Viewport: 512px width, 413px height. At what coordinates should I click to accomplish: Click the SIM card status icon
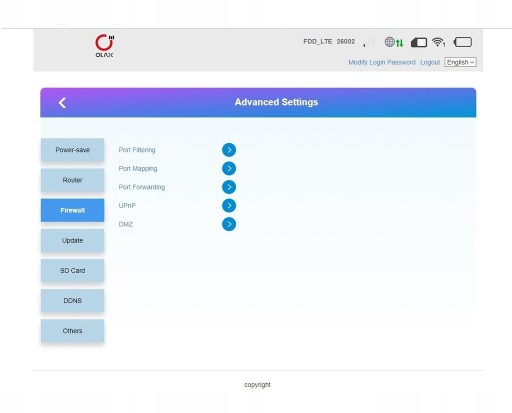[419, 42]
